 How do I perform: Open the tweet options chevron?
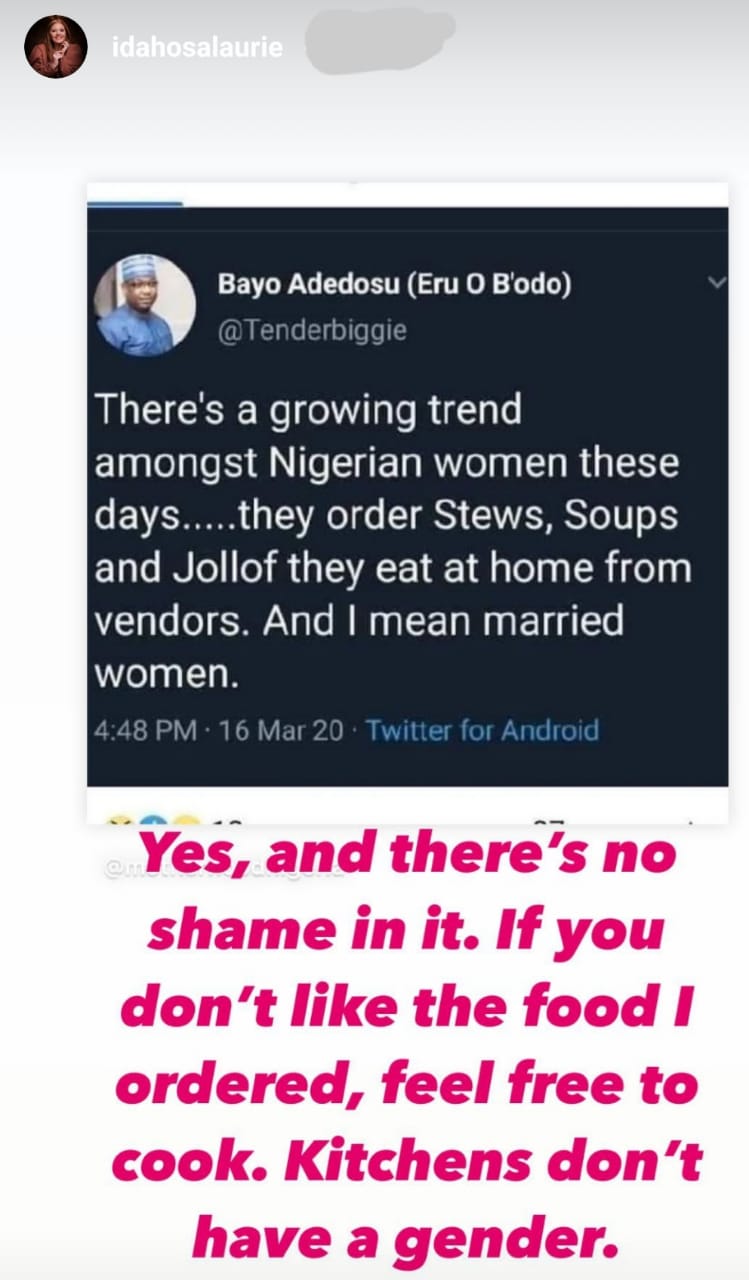tap(716, 284)
